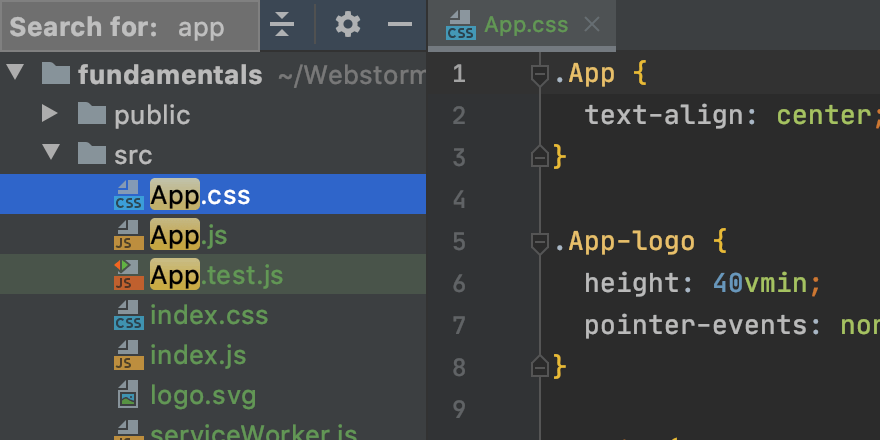Open the project view settings gear
The image size is (880, 440).
click(347, 25)
